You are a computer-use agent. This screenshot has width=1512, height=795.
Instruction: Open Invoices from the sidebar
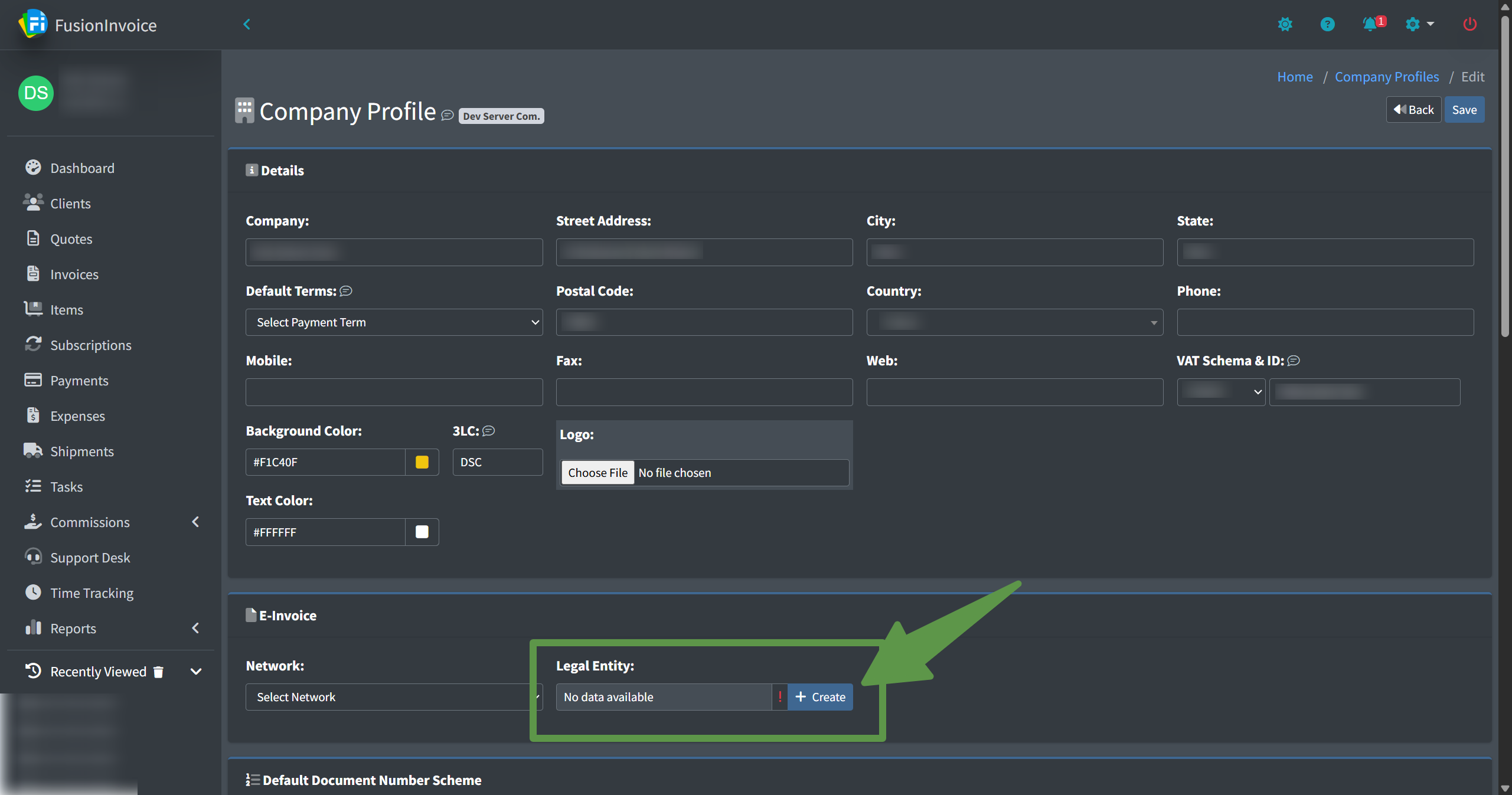(x=74, y=274)
